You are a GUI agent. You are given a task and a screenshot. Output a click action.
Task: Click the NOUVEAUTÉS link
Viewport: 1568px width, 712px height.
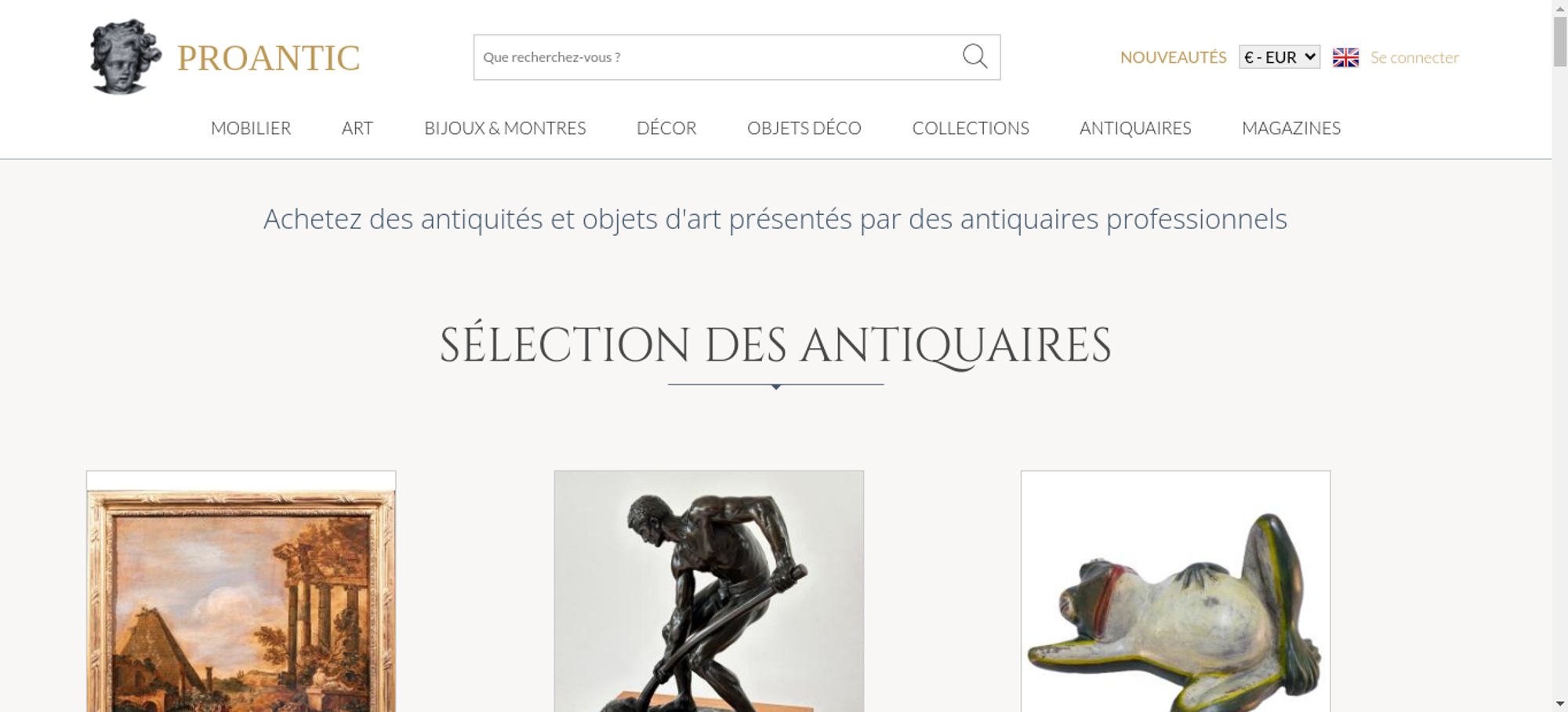pos(1173,57)
